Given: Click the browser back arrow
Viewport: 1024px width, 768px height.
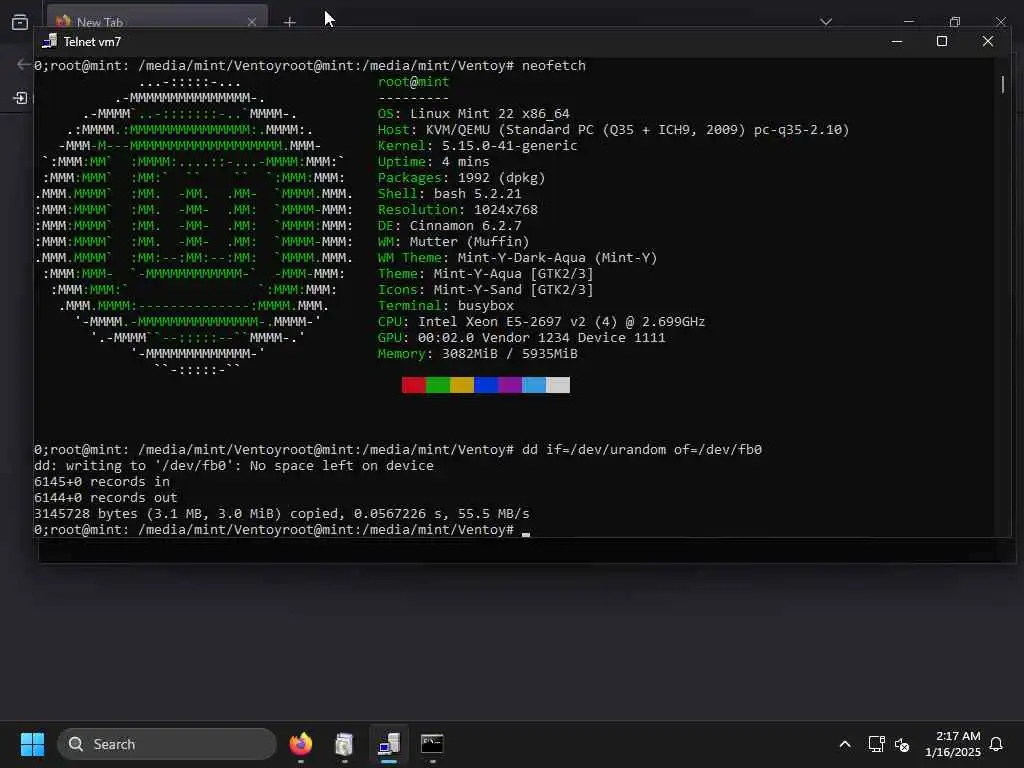Looking at the screenshot, I should (x=24, y=64).
